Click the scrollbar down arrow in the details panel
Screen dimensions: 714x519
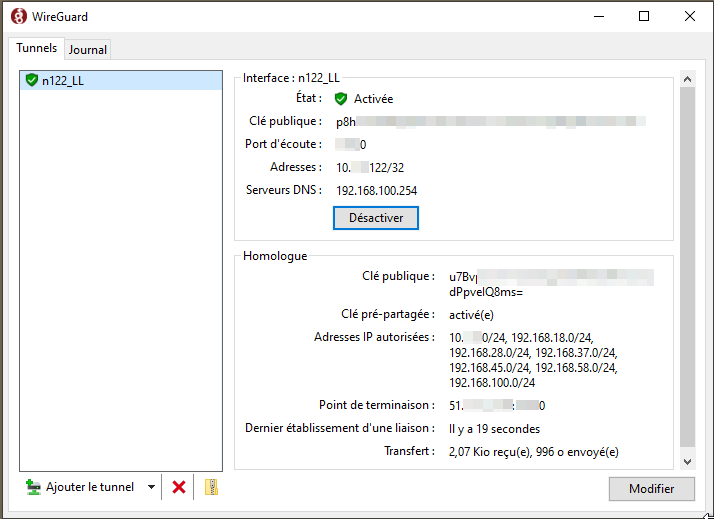click(x=686, y=461)
